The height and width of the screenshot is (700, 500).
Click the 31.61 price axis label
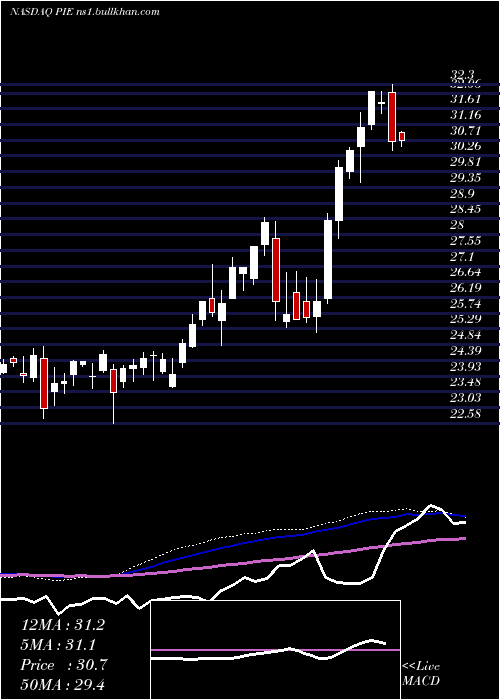(x=465, y=99)
